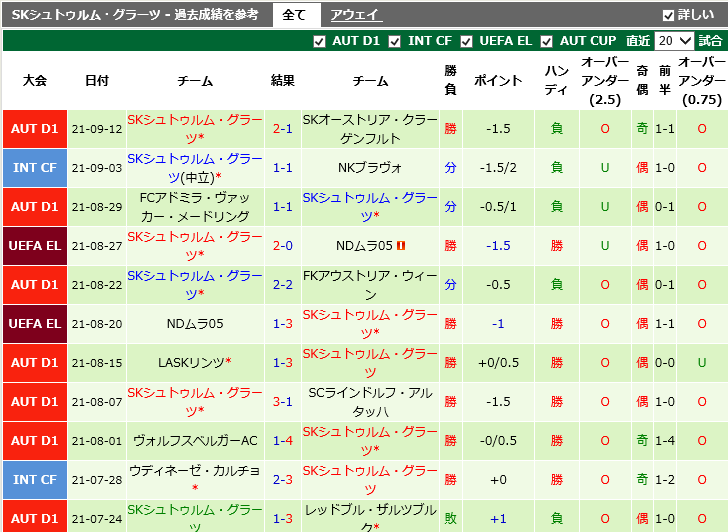
Task: Uncheck the INT CF filter checkbox
Action: 395,41
